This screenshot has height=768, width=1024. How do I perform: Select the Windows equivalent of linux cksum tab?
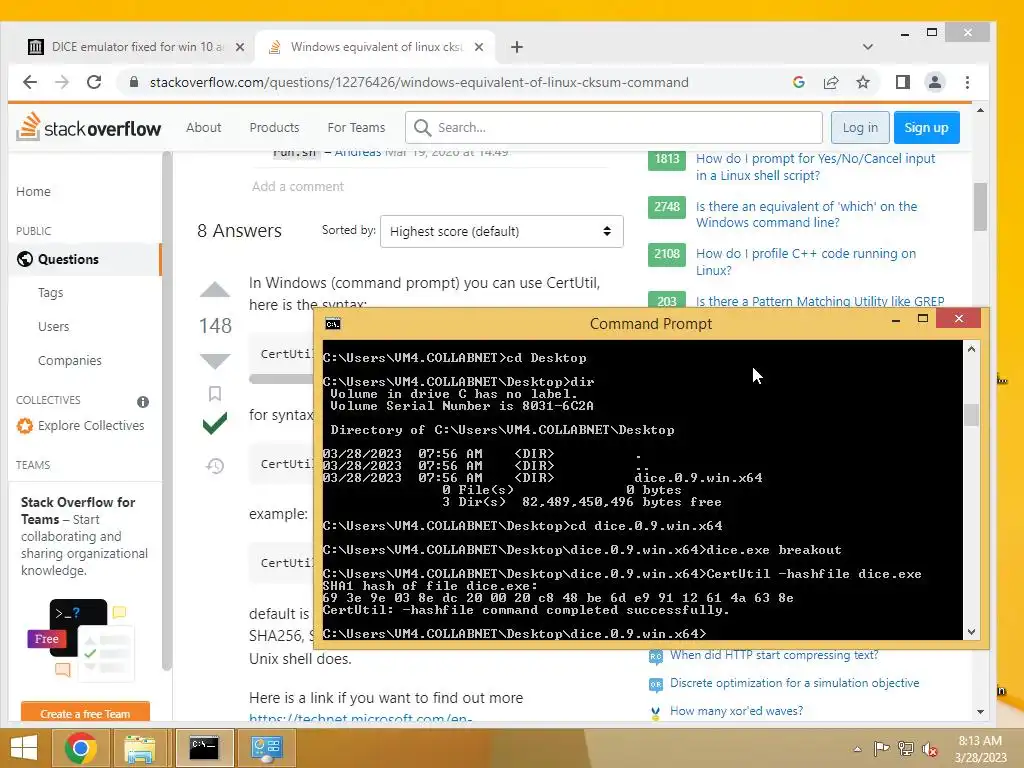pos(375,47)
